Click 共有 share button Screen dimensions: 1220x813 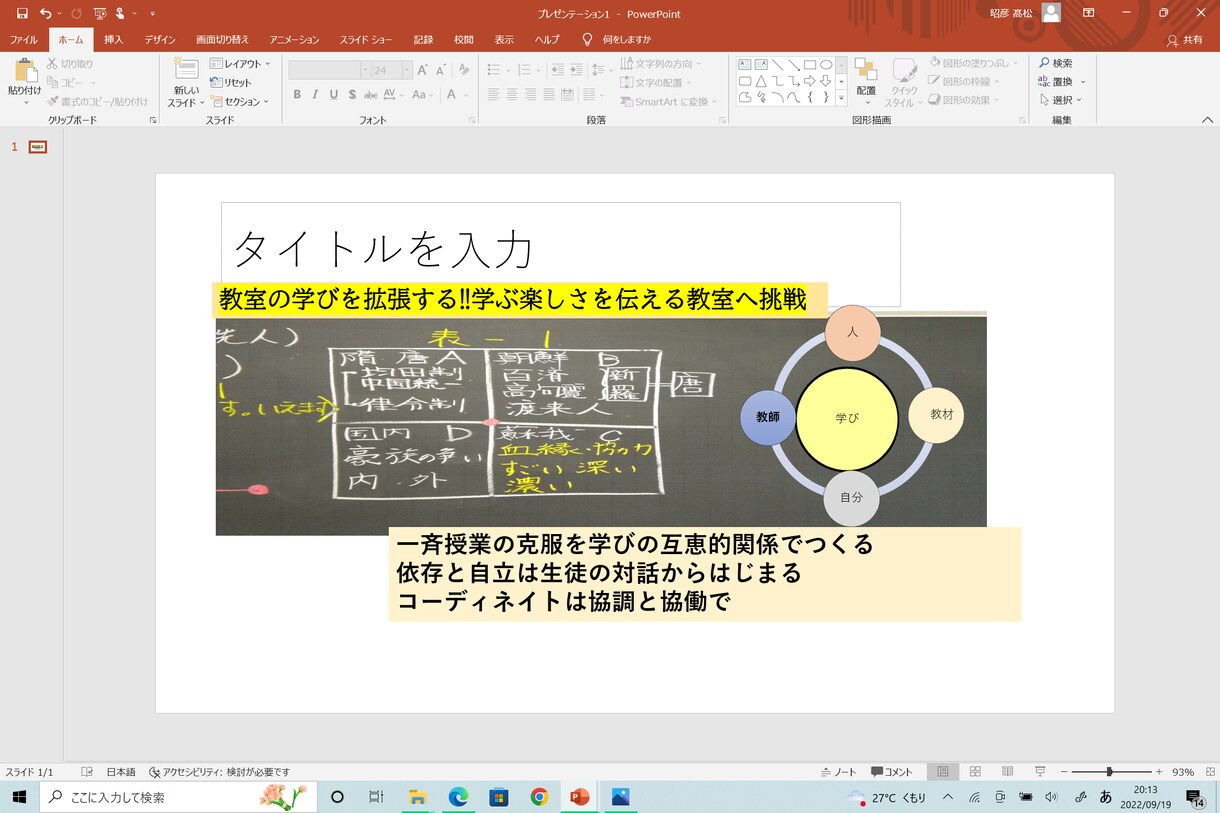click(1185, 40)
